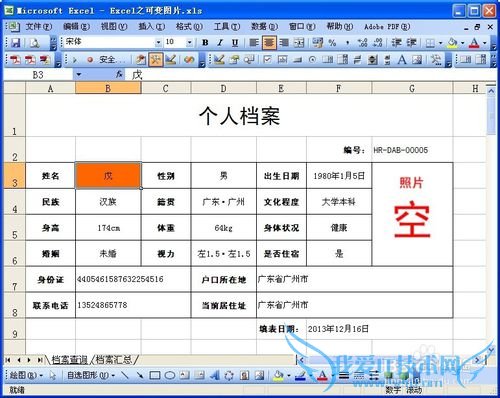Select the Label (A) control tool
This screenshot has height=398, width=500.
(402, 60)
